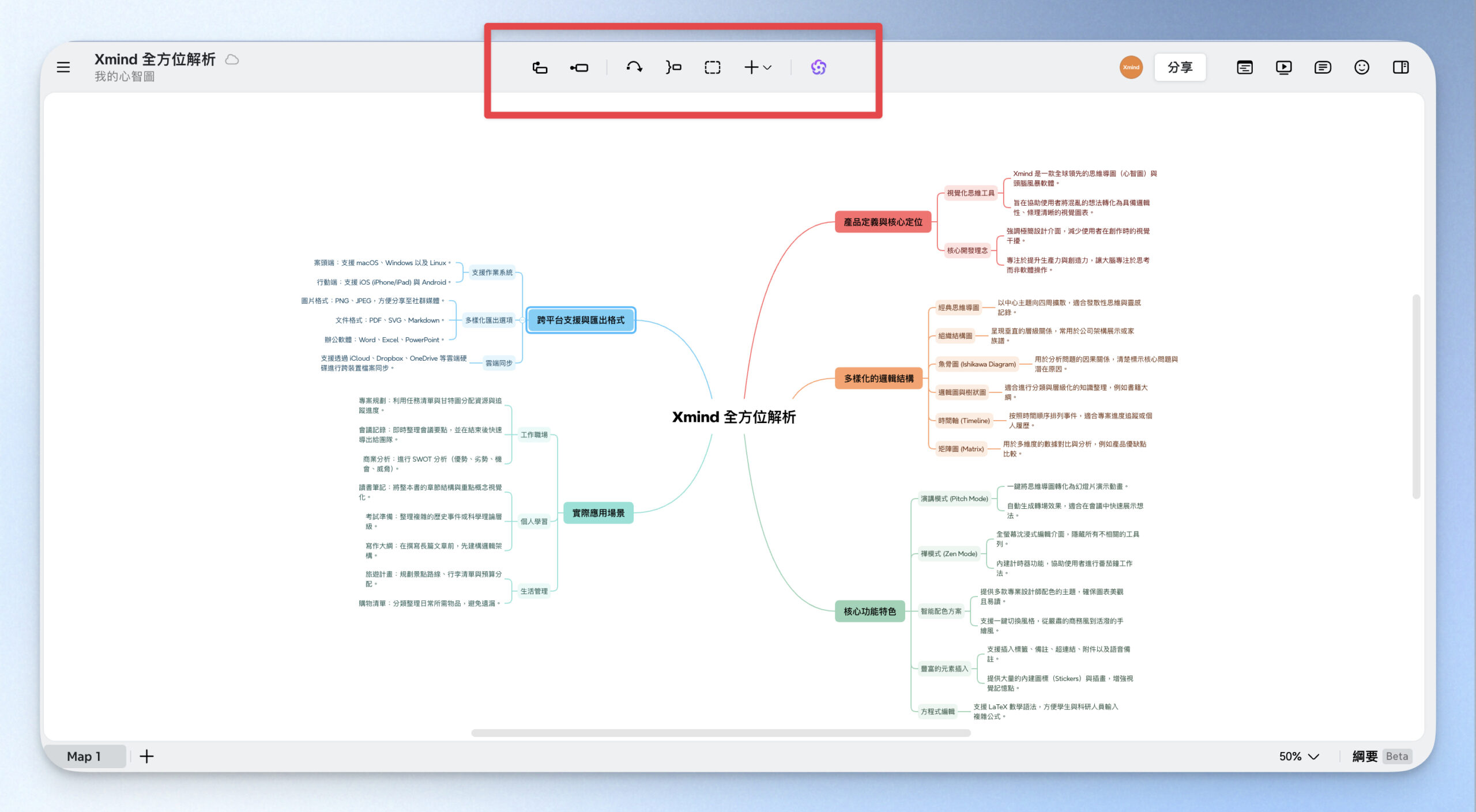The width and height of the screenshot is (1476, 812).
Task: Click the horizontal canvas scrollbar
Action: pyautogui.click(x=721, y=733)
